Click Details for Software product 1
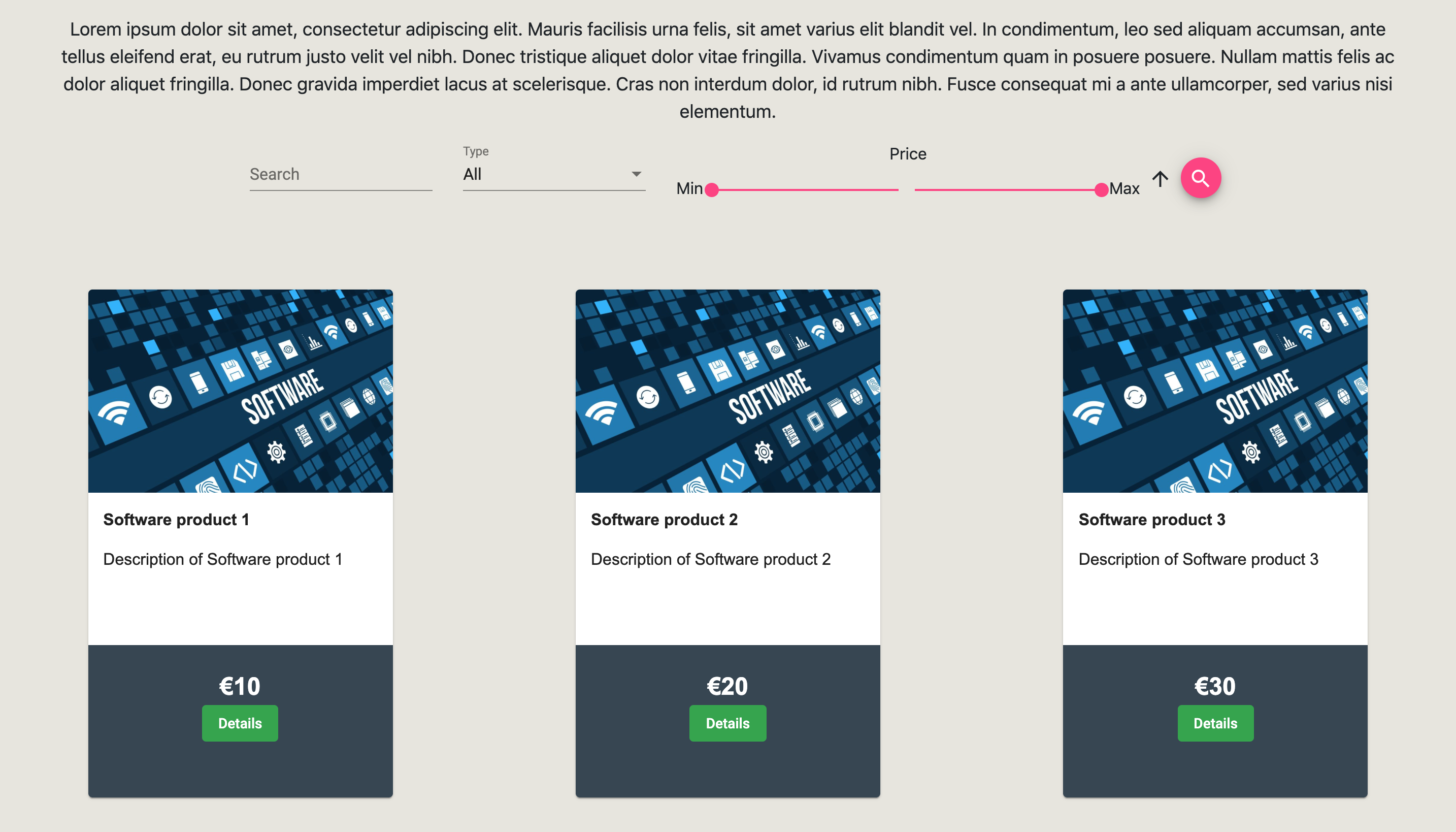 240,723
